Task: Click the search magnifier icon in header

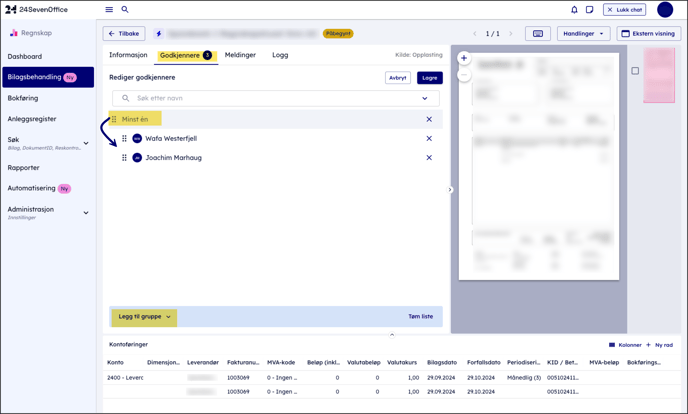Action: click(x=125, y=10)
